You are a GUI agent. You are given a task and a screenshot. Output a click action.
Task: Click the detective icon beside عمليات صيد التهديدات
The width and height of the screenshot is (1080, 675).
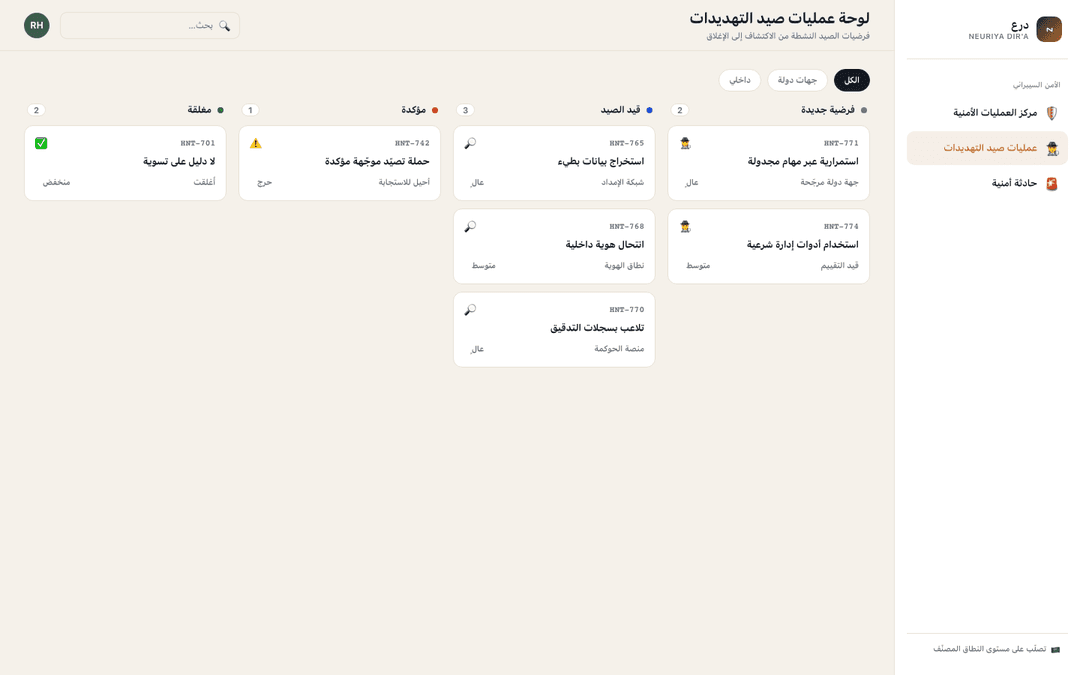pyautogui.click(x=1051, y=148)
